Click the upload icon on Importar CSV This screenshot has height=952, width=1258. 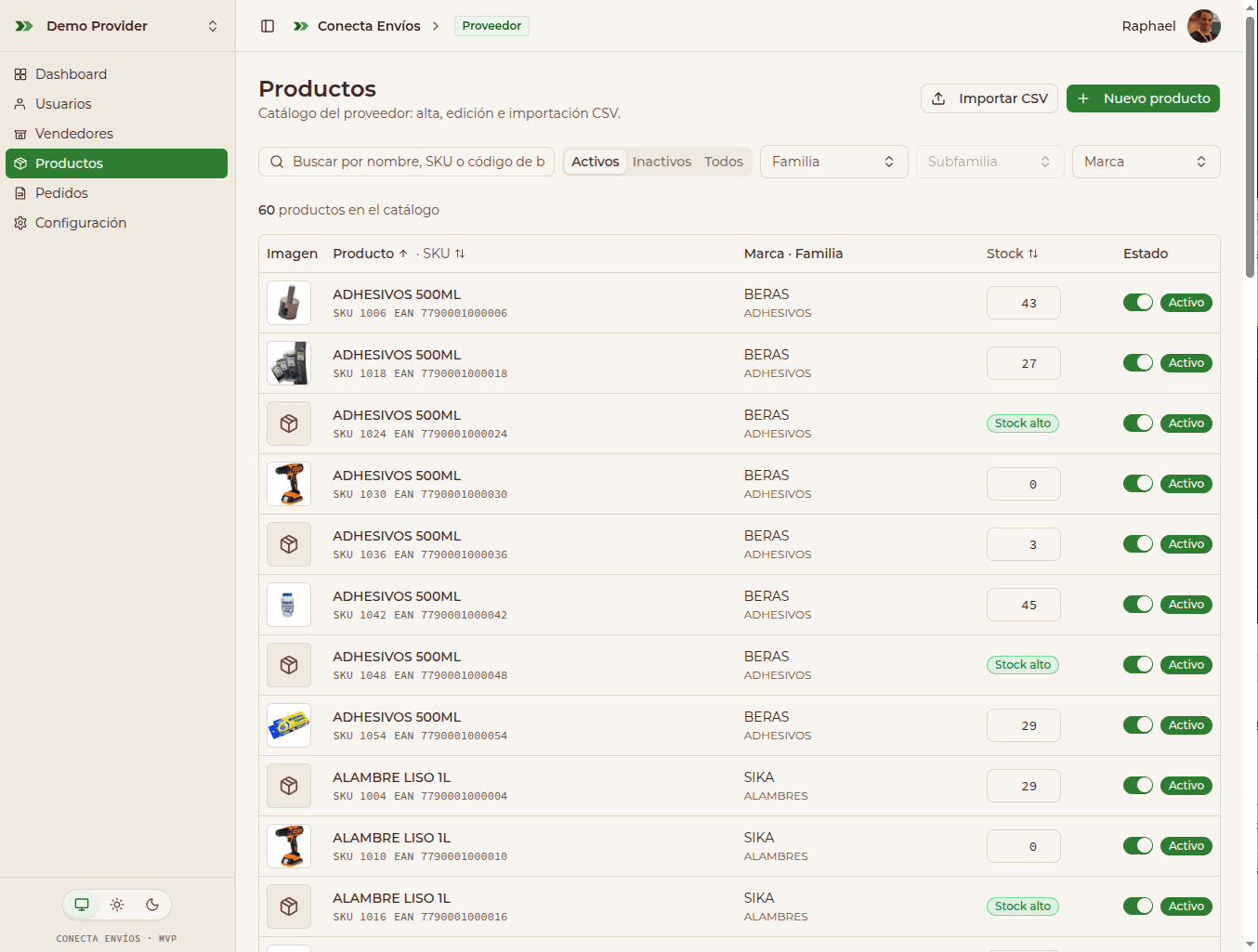939,98
